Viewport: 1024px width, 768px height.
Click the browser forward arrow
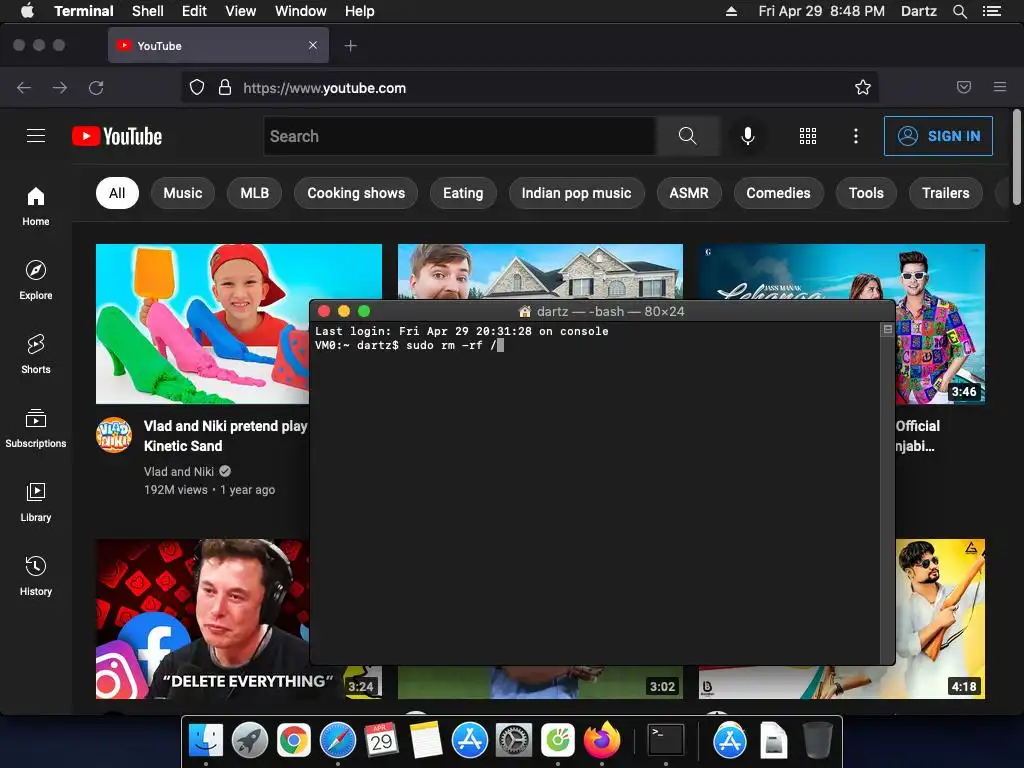point(60,88)
